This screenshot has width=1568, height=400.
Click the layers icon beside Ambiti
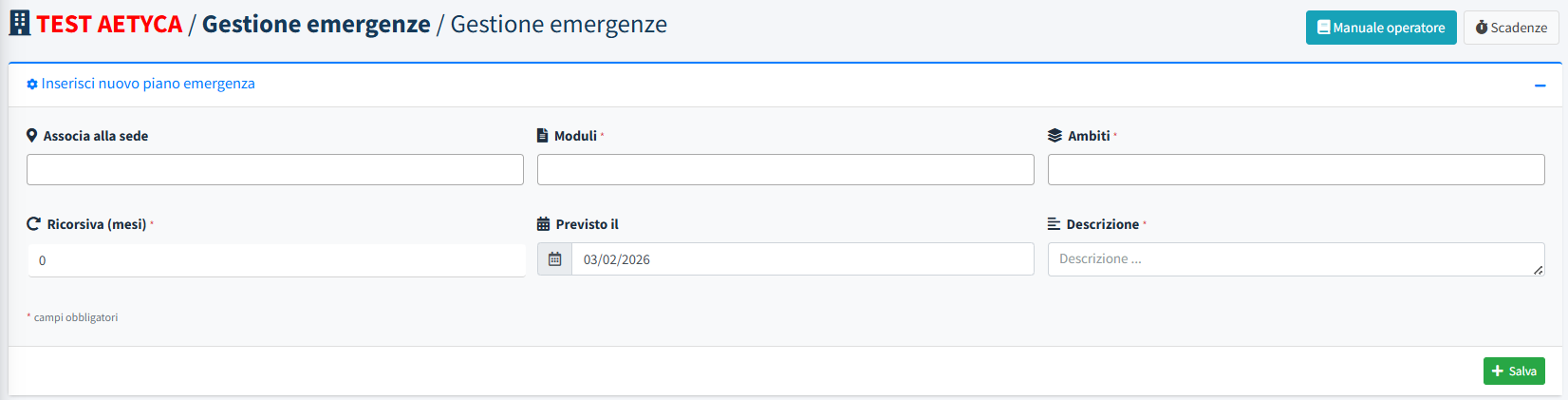[1055, 136]
